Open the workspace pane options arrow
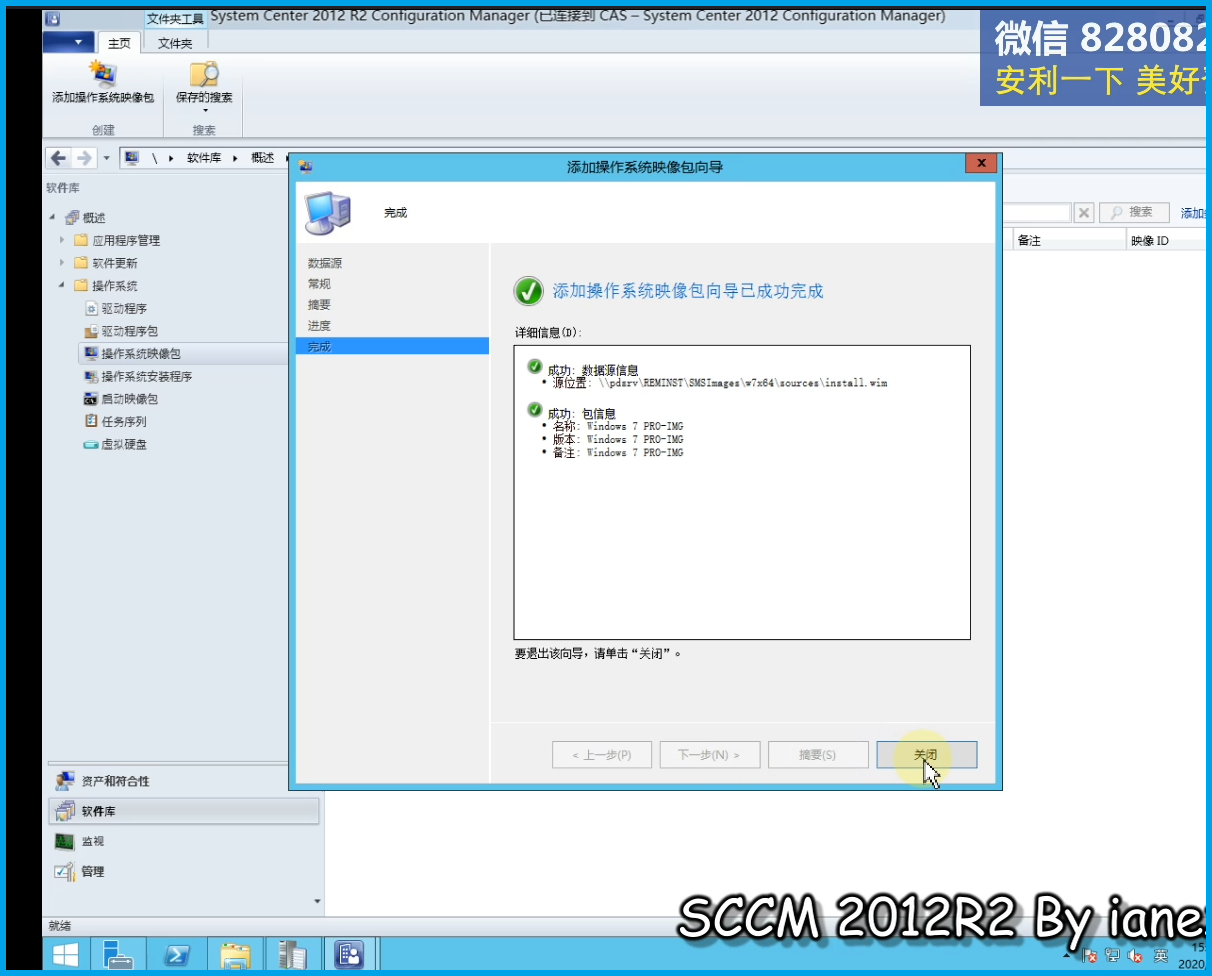This screenshot has width=1212, height=976. point(318,901)
